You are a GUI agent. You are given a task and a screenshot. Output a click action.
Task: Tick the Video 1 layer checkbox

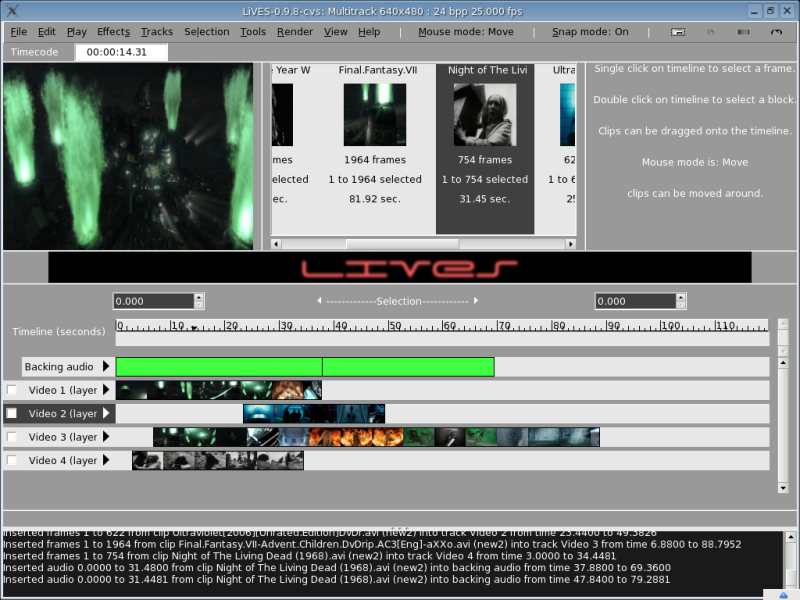click(11, 390)
